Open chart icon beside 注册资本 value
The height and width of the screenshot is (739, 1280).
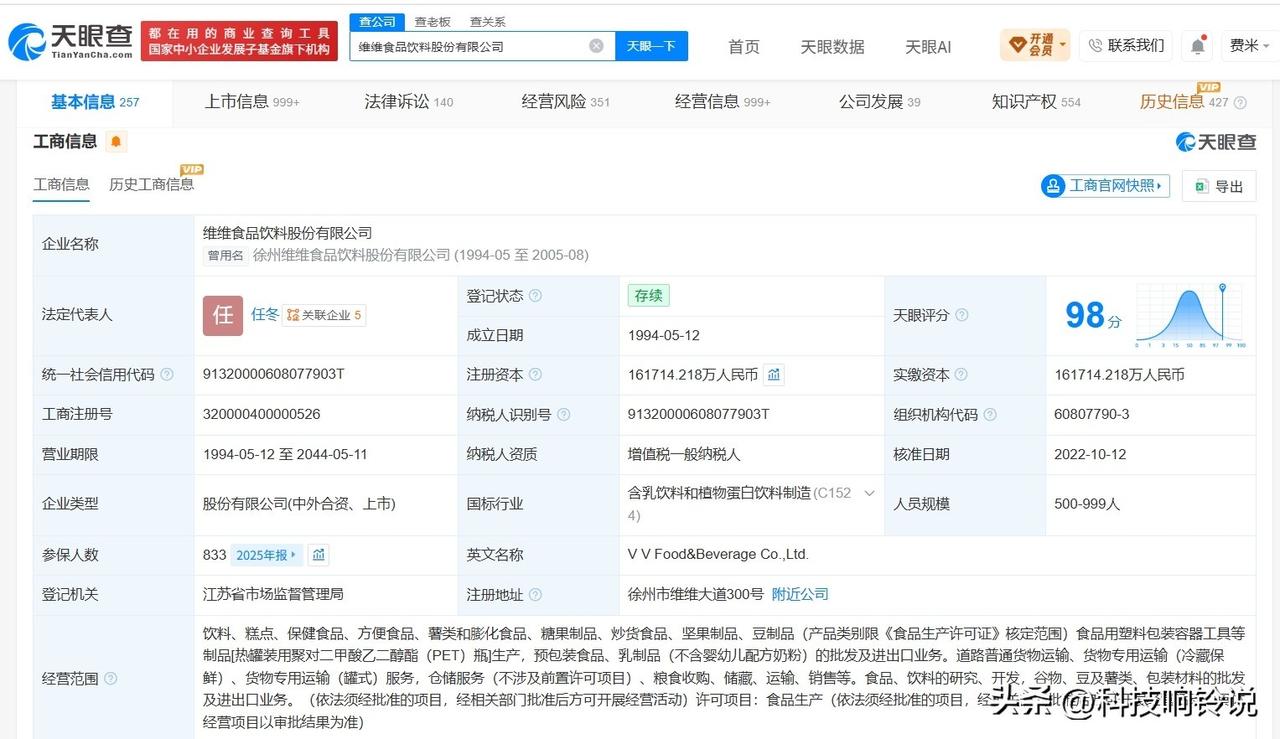click(774, 375)
